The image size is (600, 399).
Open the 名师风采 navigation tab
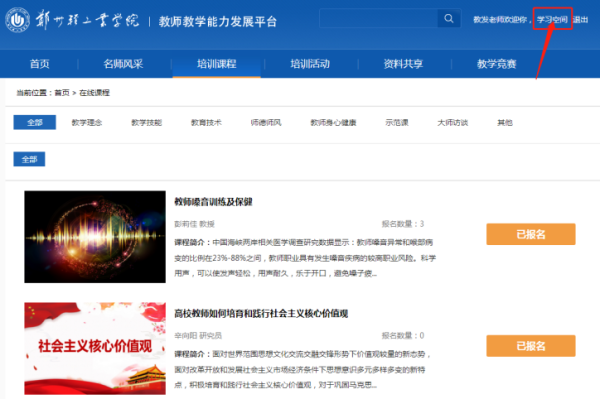123,64
